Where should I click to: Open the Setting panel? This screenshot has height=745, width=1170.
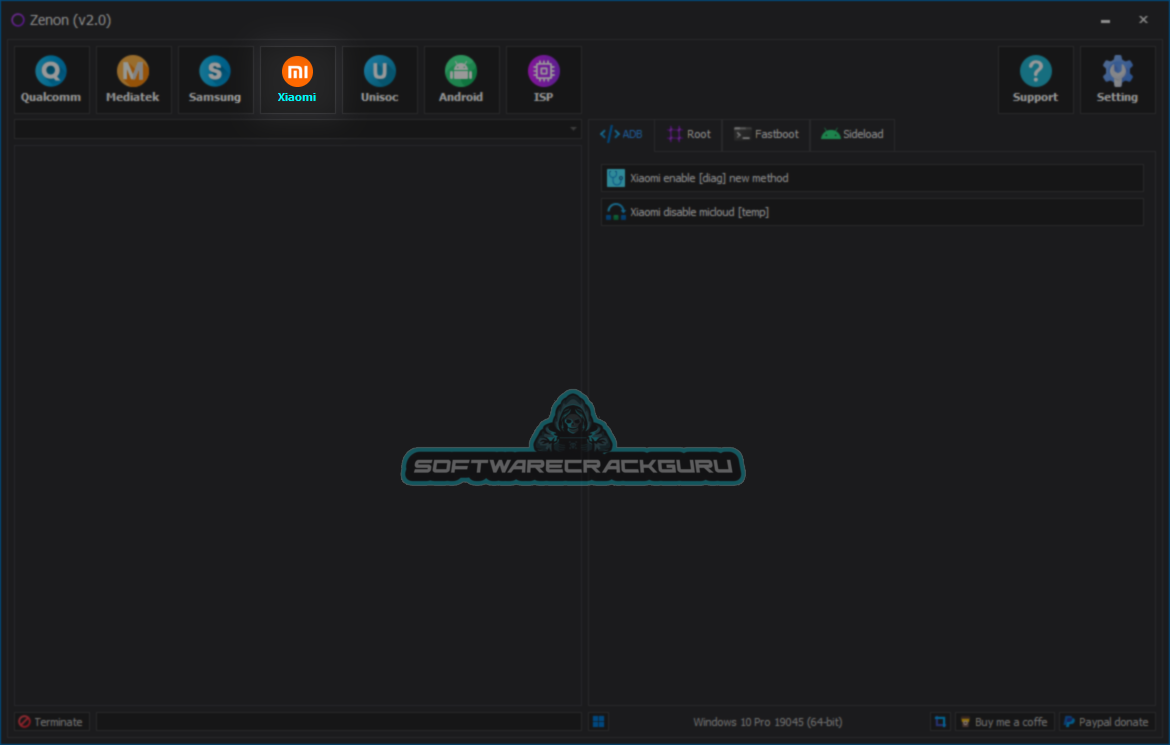tap(1117, 80)
